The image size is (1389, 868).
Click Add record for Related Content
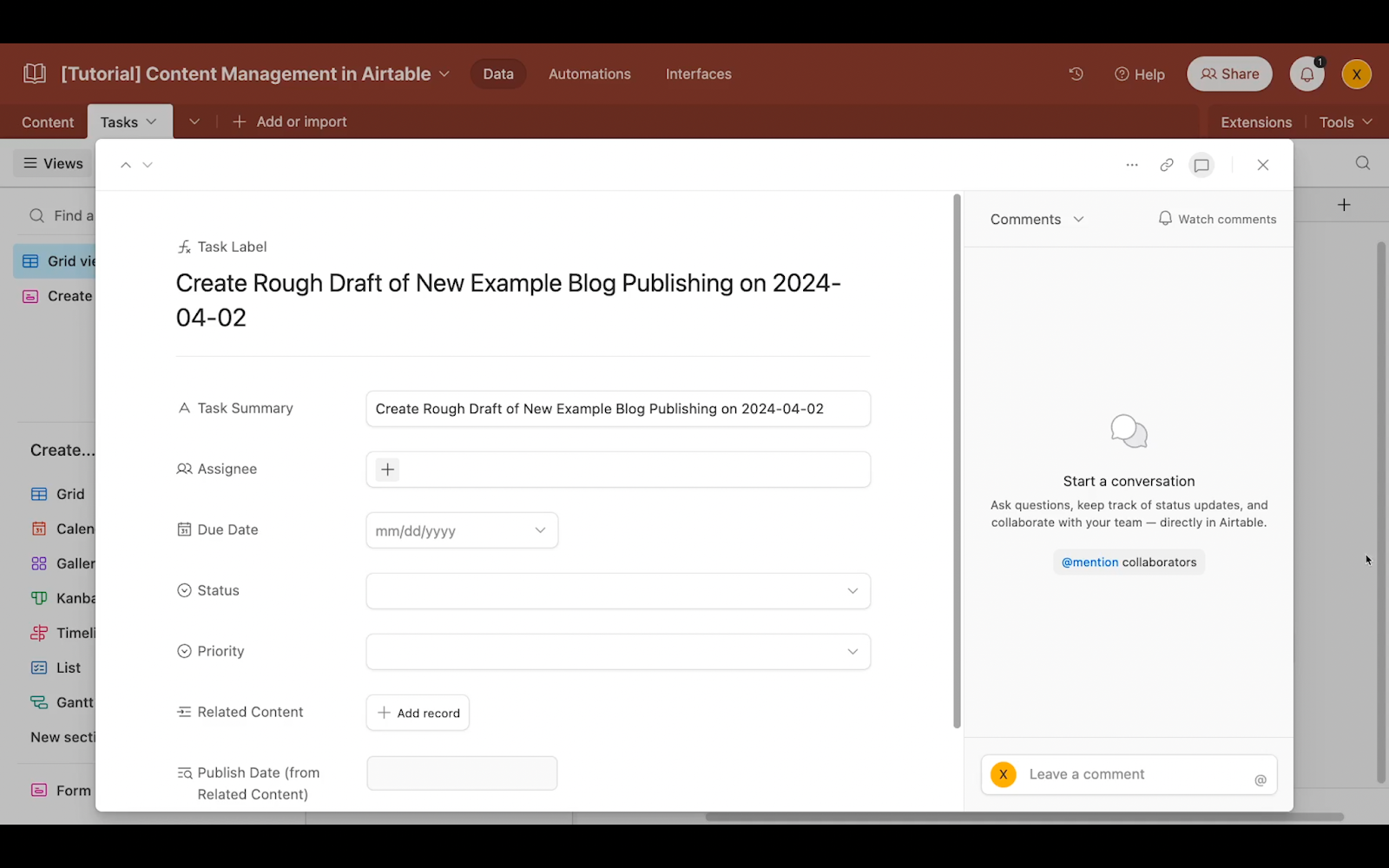(x=418, y=713)
